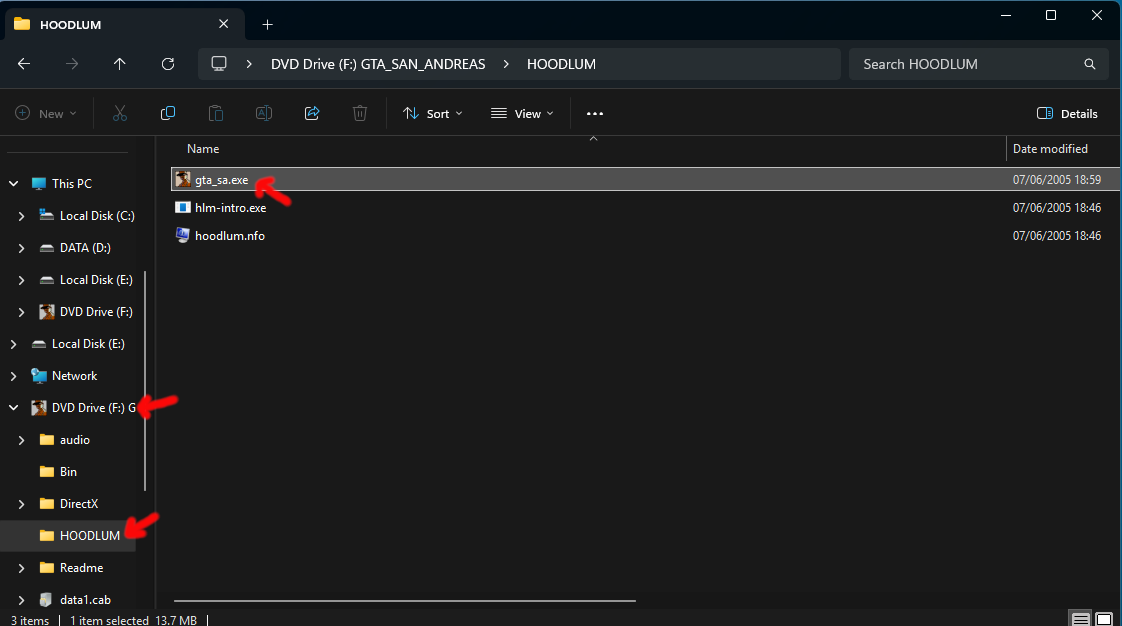The height and width of the screenshot is (626, 1122).
Task: Click the Forward navigation arrow
Action: [72, 64]
